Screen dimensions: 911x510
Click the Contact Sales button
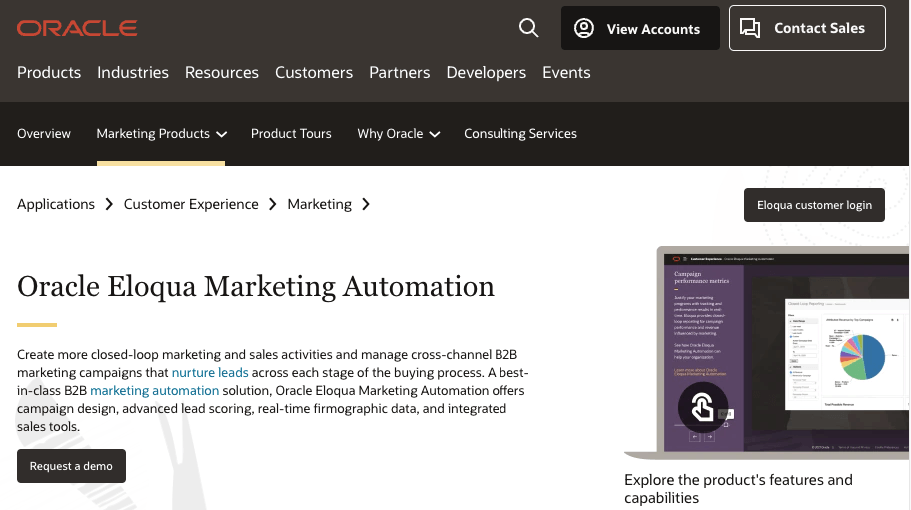(807, 28)
